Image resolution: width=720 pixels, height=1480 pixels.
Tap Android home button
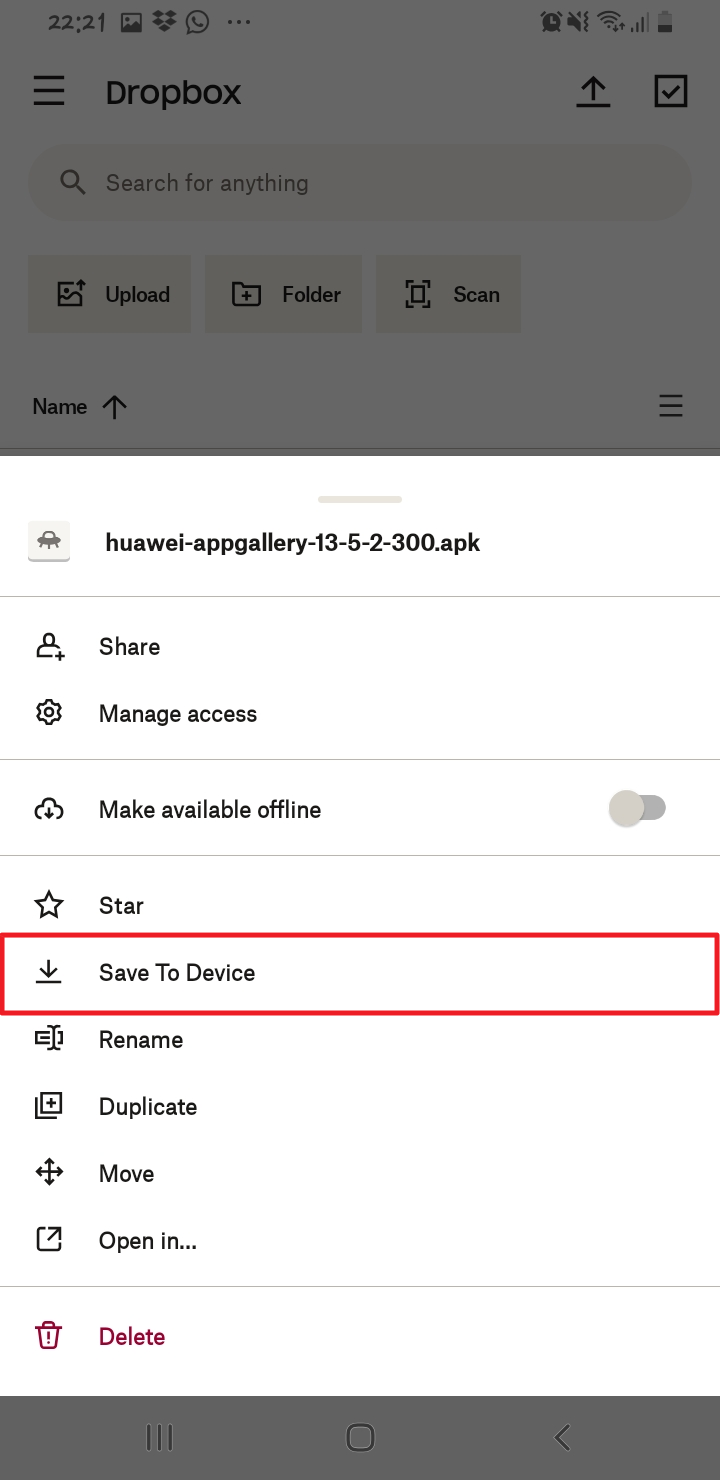point(360,1438)
